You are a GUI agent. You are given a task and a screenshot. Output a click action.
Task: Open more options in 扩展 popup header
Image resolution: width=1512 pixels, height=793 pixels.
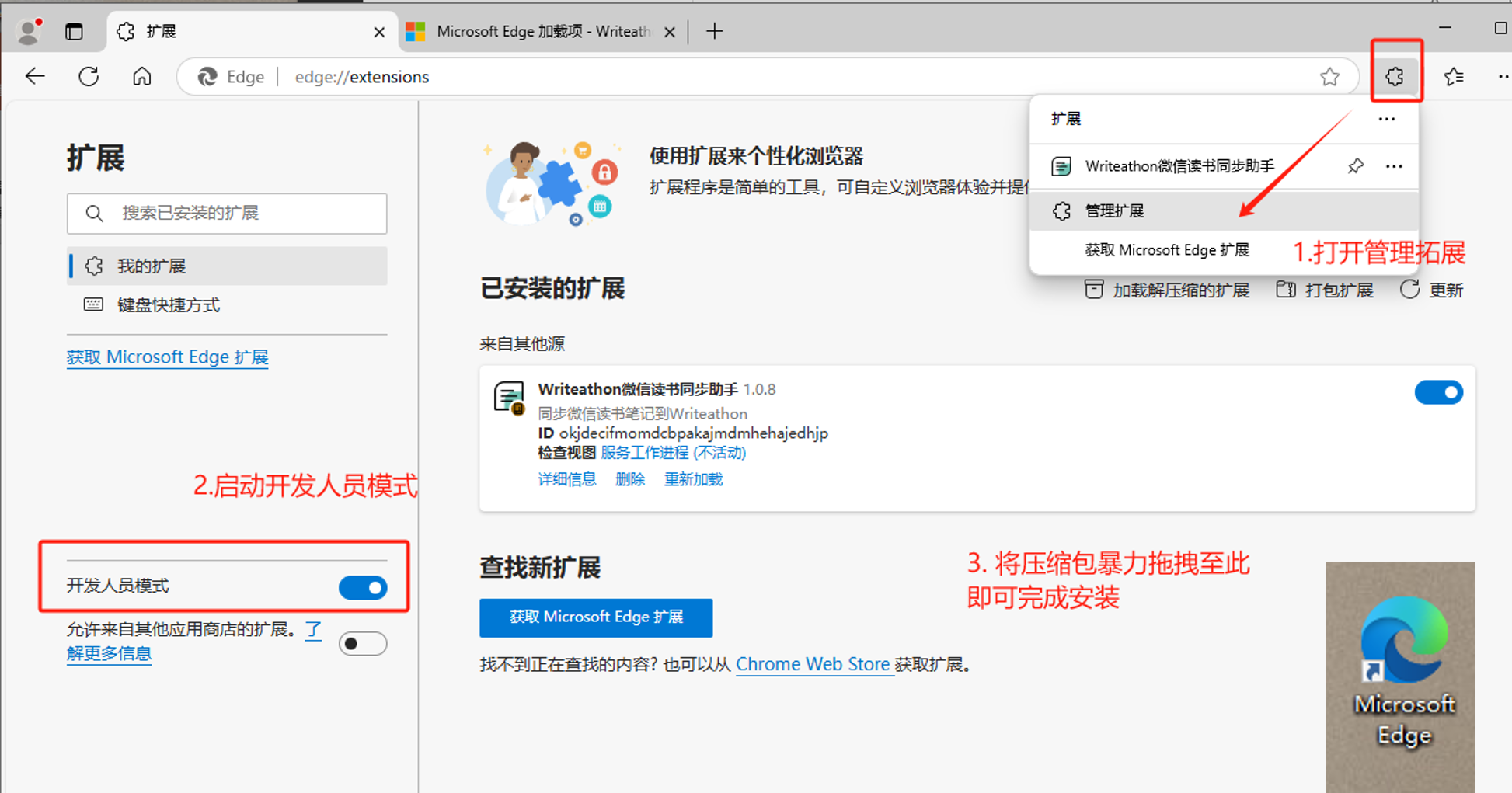tap(1387, 119)
